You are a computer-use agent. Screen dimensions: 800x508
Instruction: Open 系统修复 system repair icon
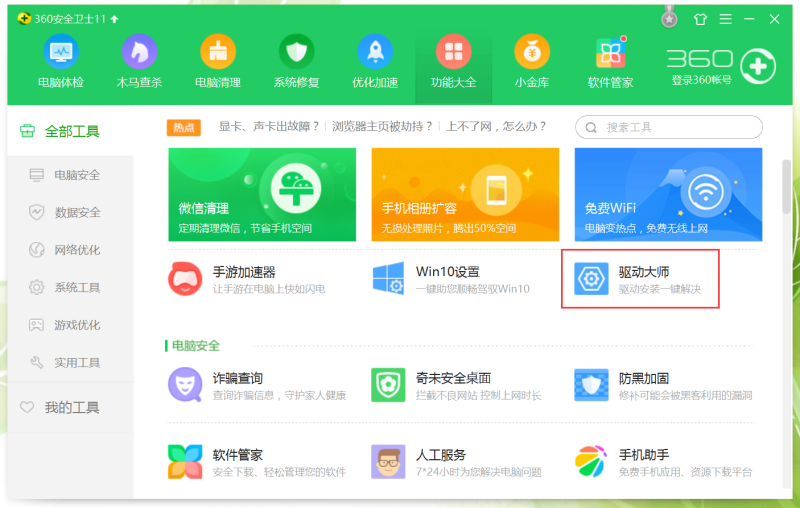click(296, 52)
